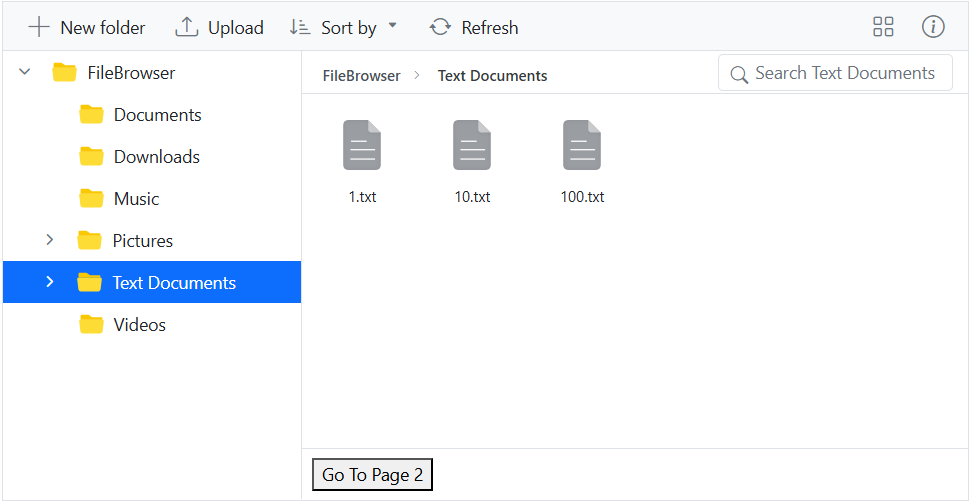The image size is (973, 502).
Task: Switch layout with the grid view icon
Action: (x=883, y=27)
